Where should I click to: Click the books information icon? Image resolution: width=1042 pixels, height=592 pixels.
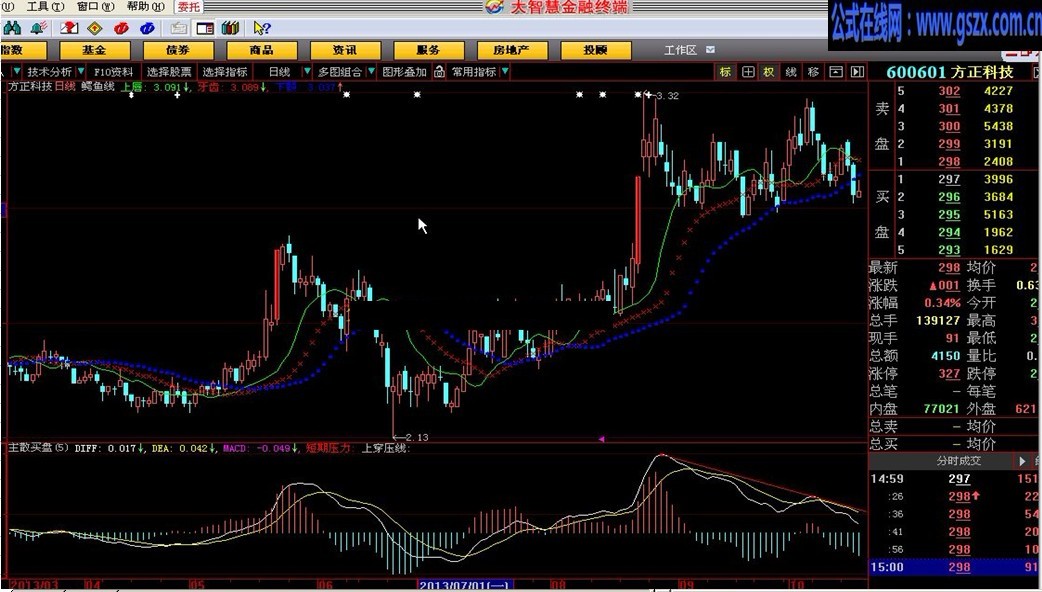coord(231,28)
